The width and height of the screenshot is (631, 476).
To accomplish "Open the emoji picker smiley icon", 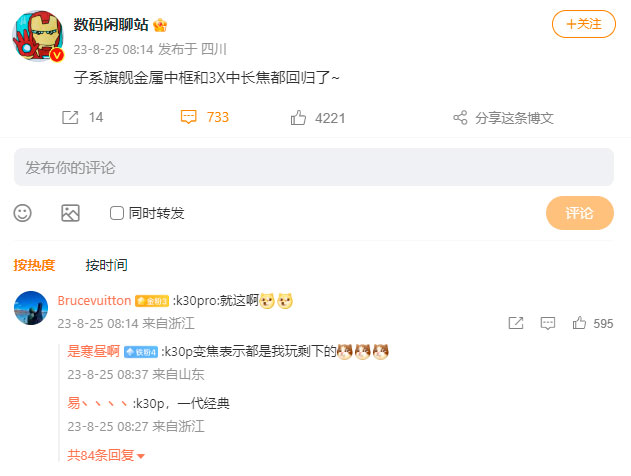I will [x=23, y=213].
